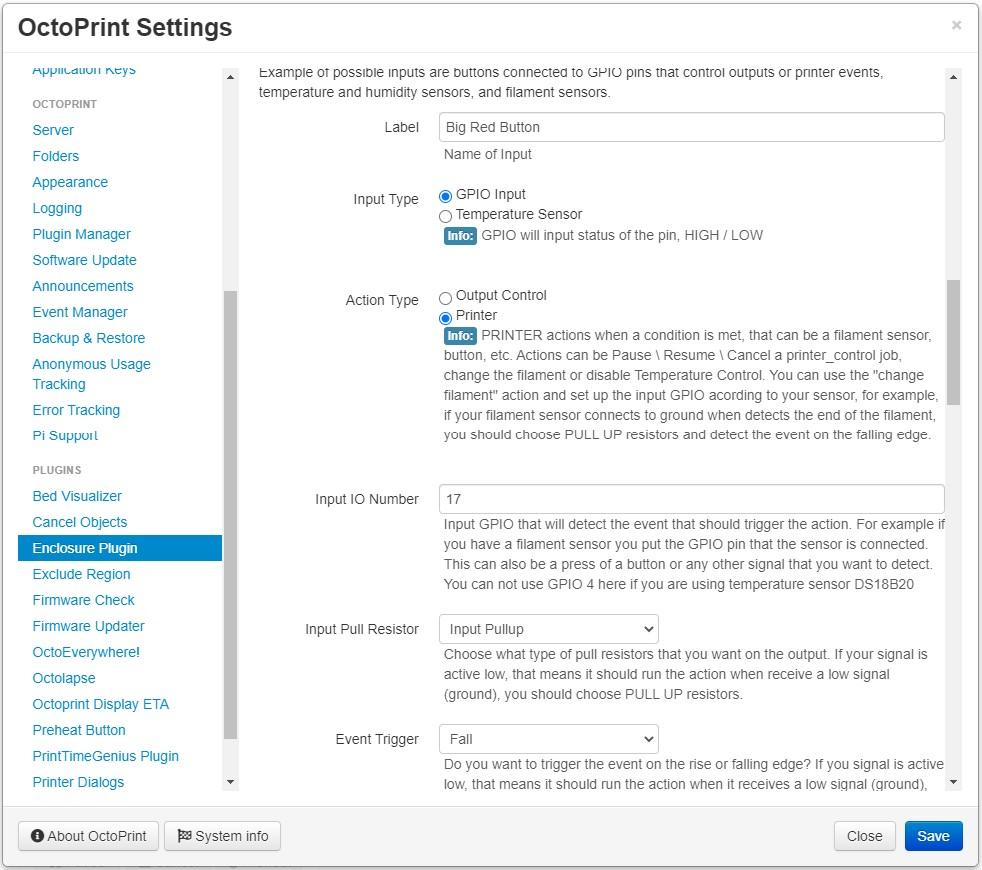
Task: Click the 'Event Trigger' label
Action: point(377,739)
